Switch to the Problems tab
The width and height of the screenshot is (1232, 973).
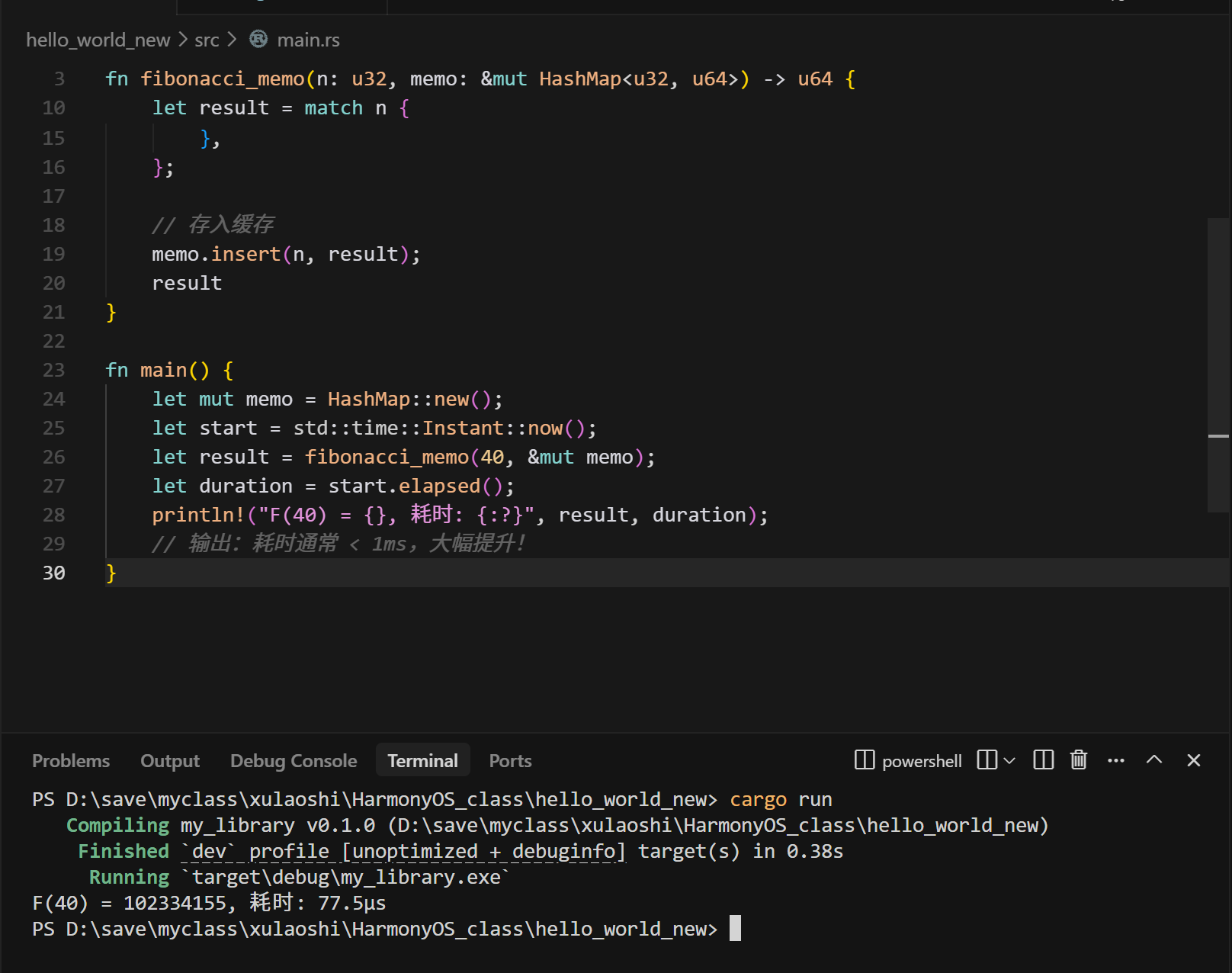pos(71,761)
